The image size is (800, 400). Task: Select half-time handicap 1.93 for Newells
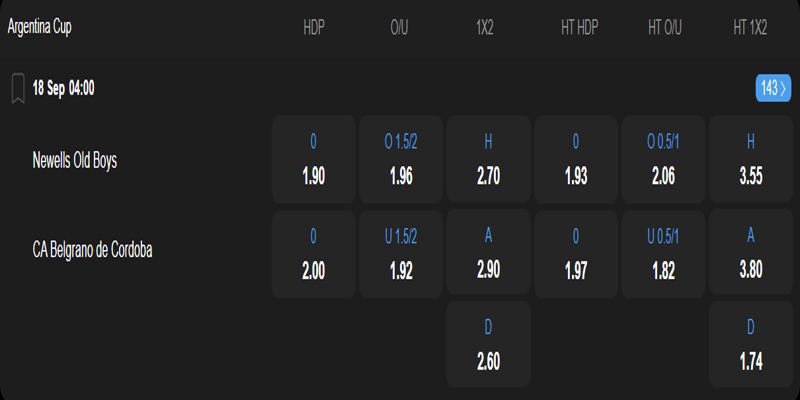point(576,161)
